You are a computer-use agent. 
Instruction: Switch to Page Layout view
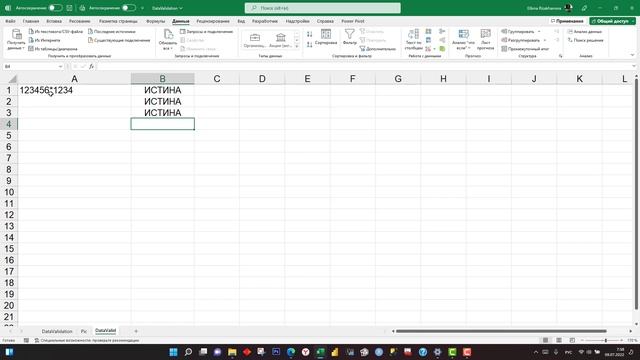coord(559,340)
